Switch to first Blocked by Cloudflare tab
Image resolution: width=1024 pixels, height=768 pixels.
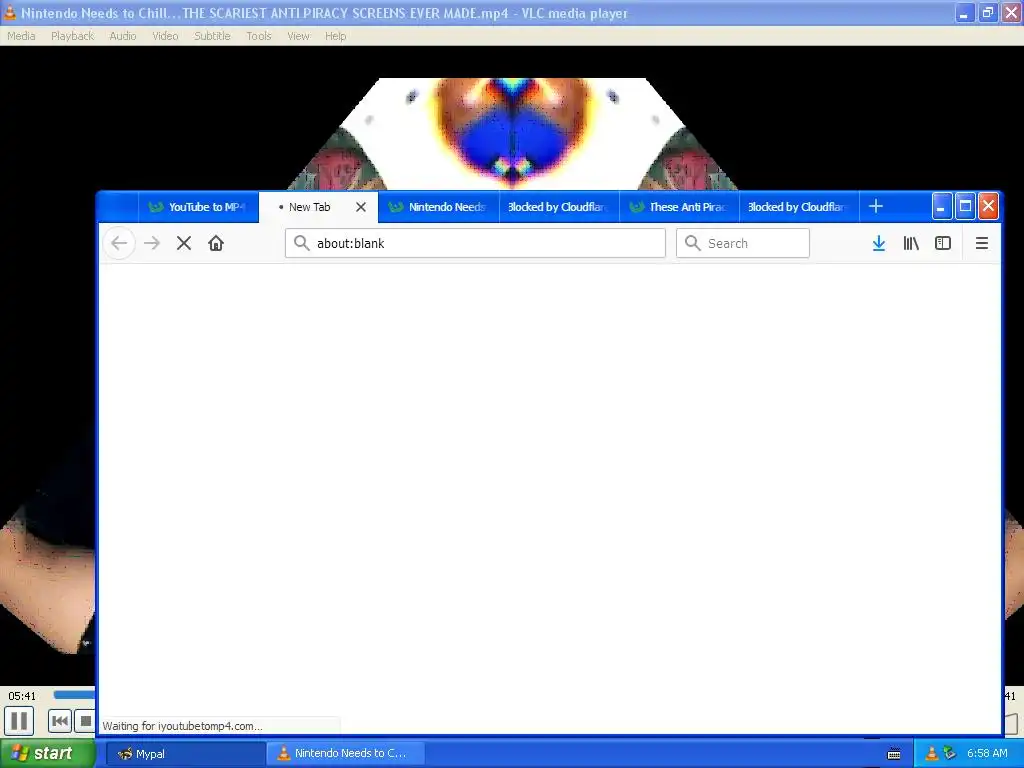click(559, 207)
